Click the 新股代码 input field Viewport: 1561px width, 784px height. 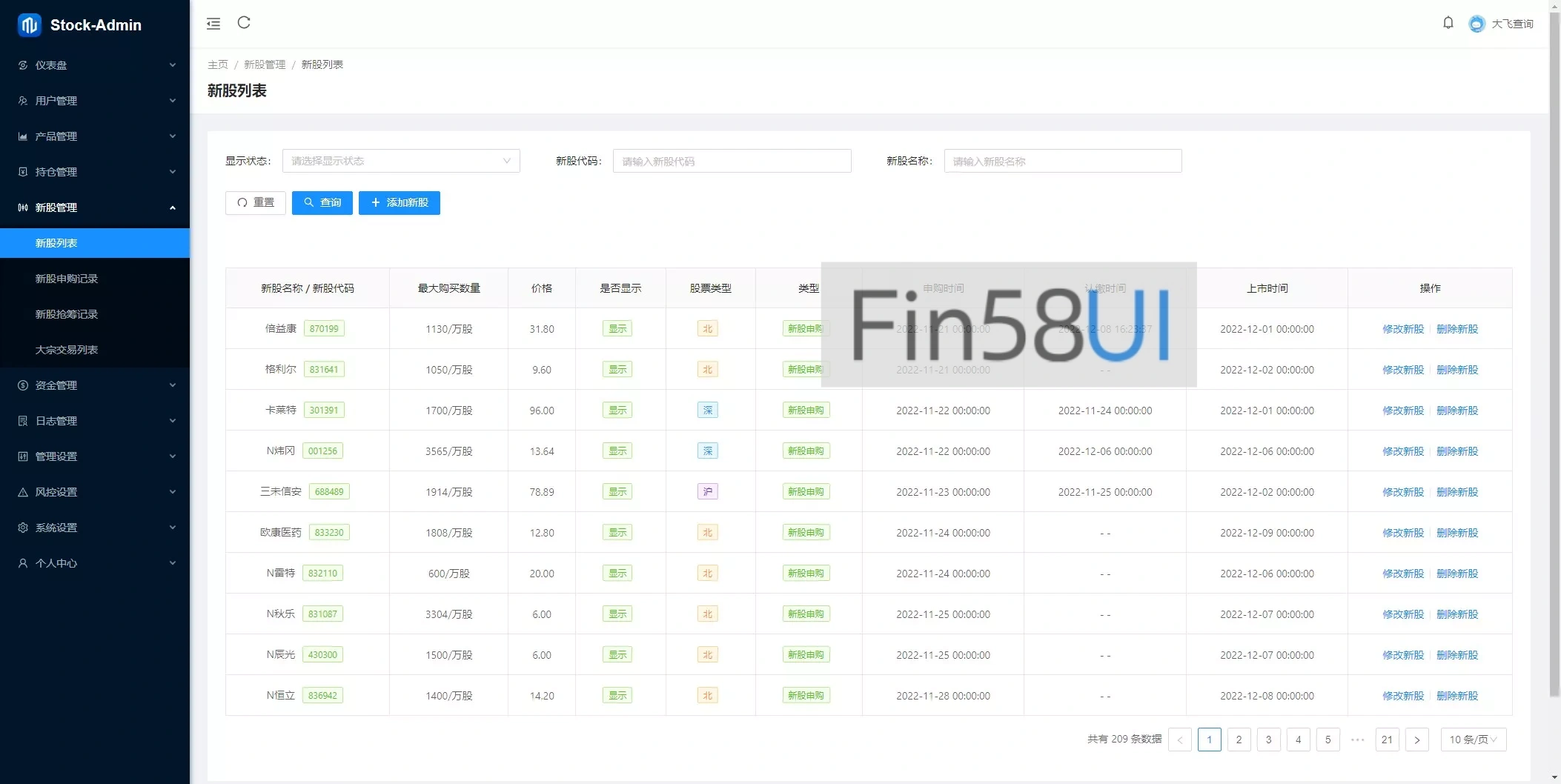[732, 161]
